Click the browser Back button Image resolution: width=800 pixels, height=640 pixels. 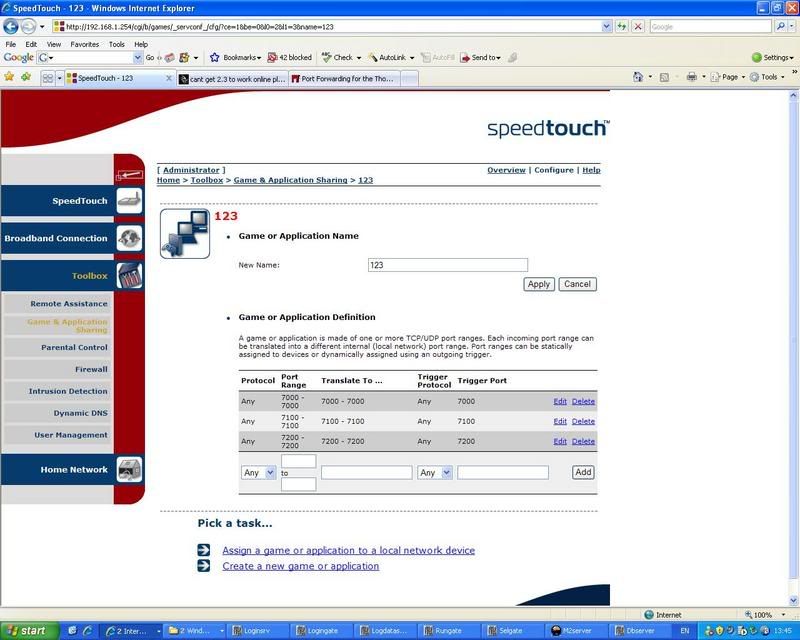pos(13,27)
